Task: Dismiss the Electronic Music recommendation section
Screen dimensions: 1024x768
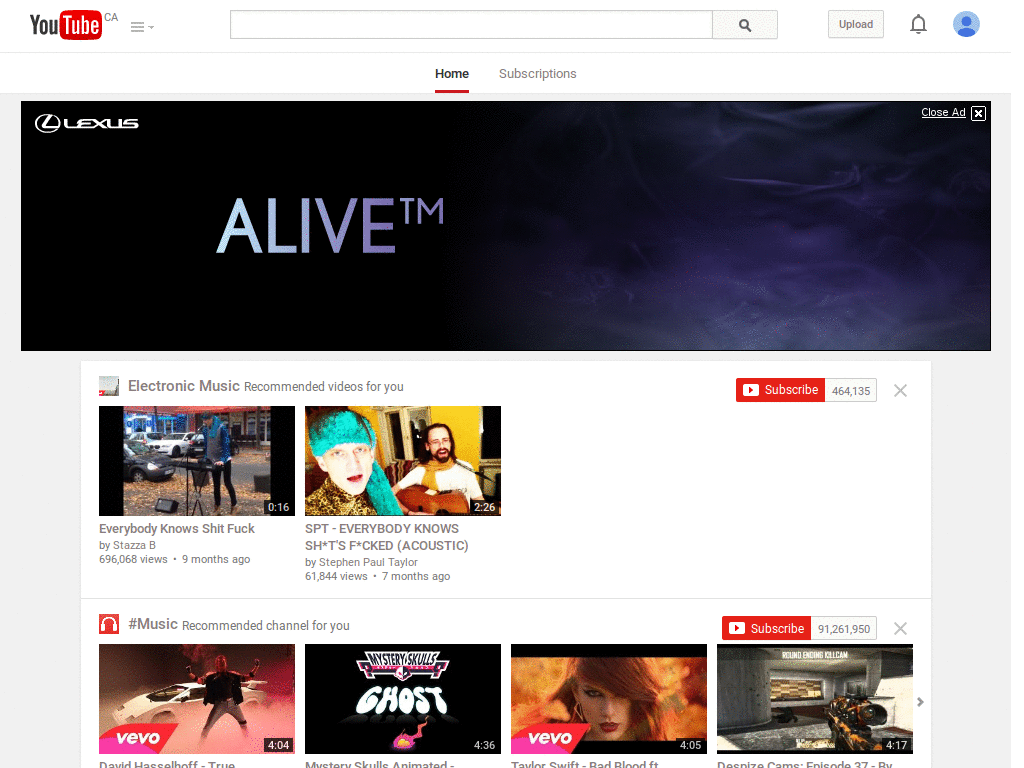Action: pos(900,391)
